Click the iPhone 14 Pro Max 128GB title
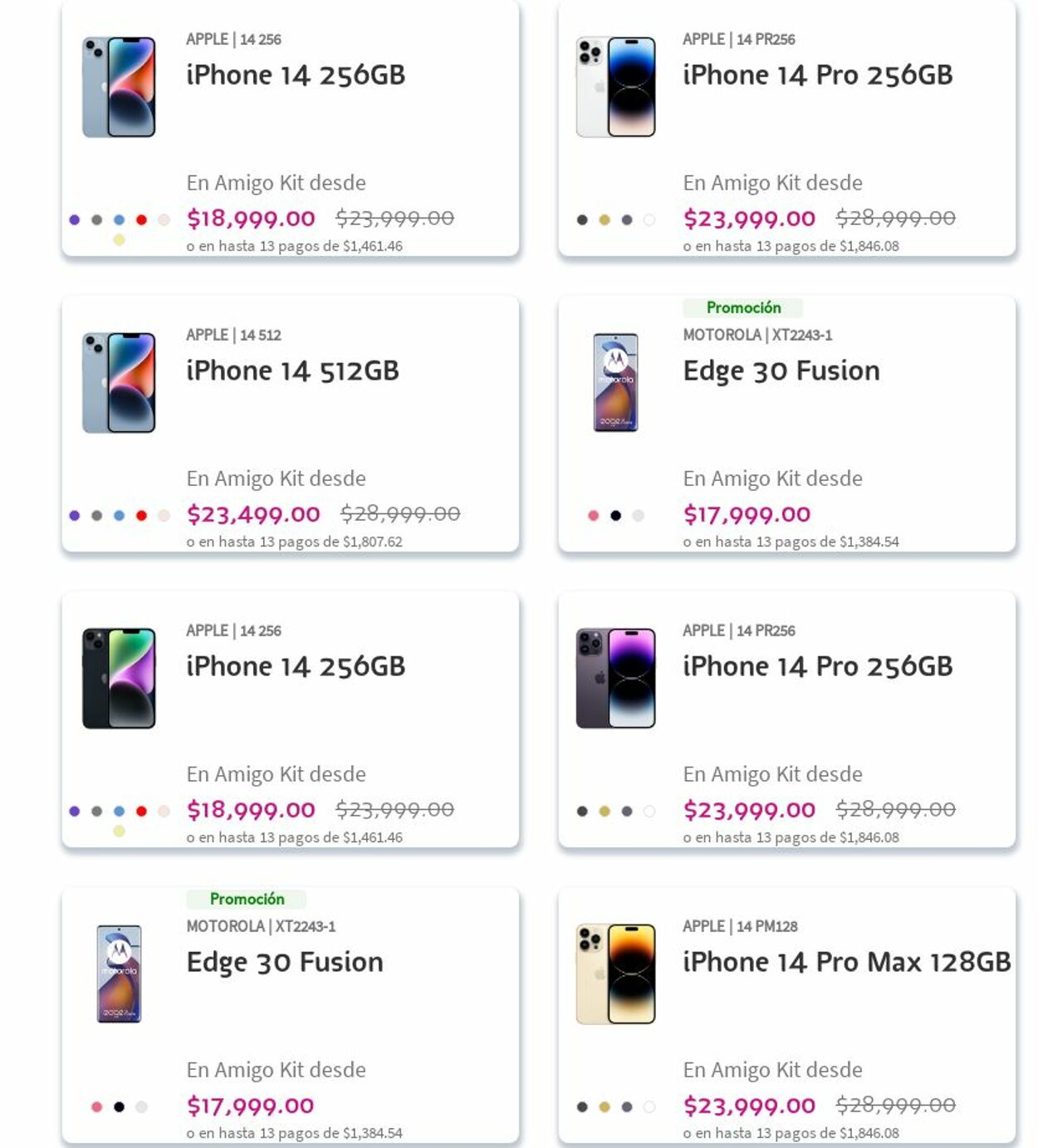Screen dimensions: 1038x1148 point(846,962)
